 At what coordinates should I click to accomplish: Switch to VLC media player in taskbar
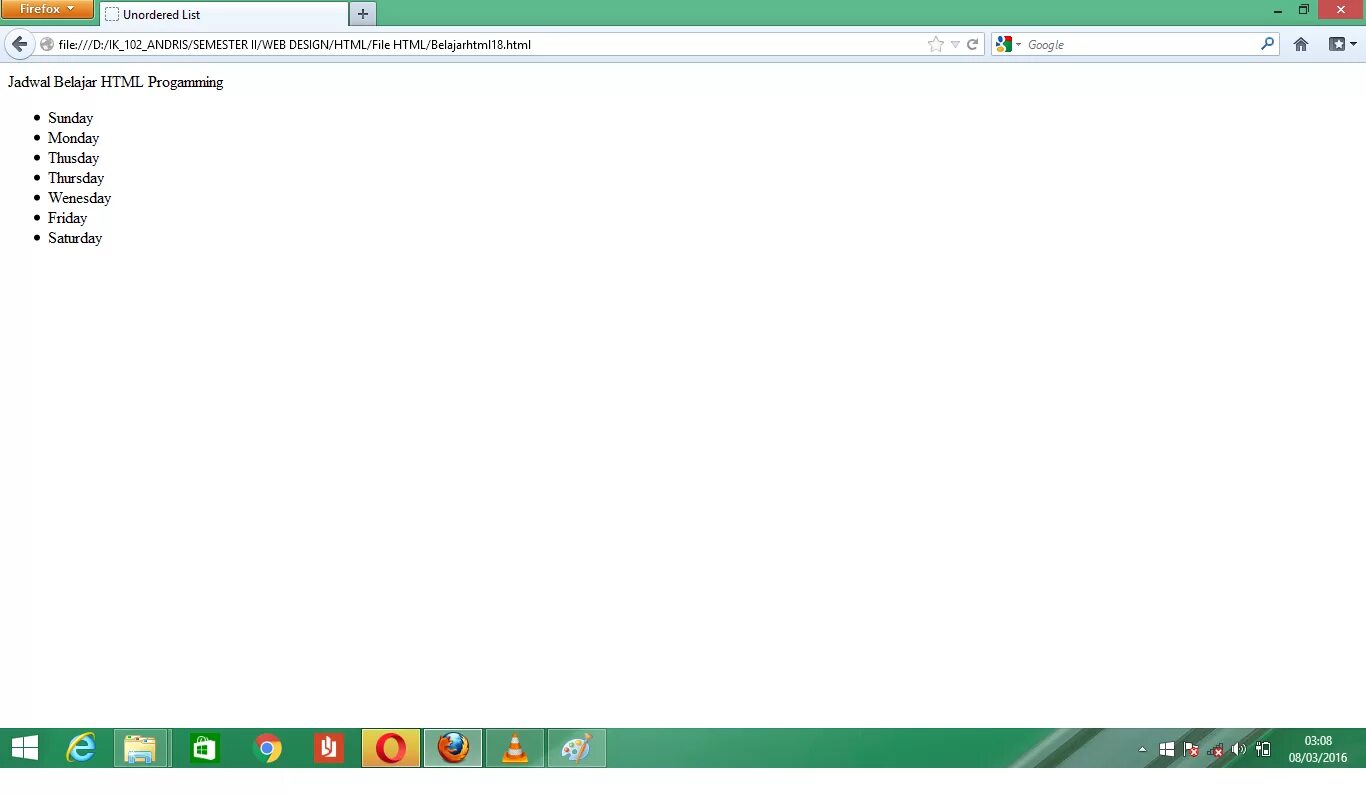(515, 748)
